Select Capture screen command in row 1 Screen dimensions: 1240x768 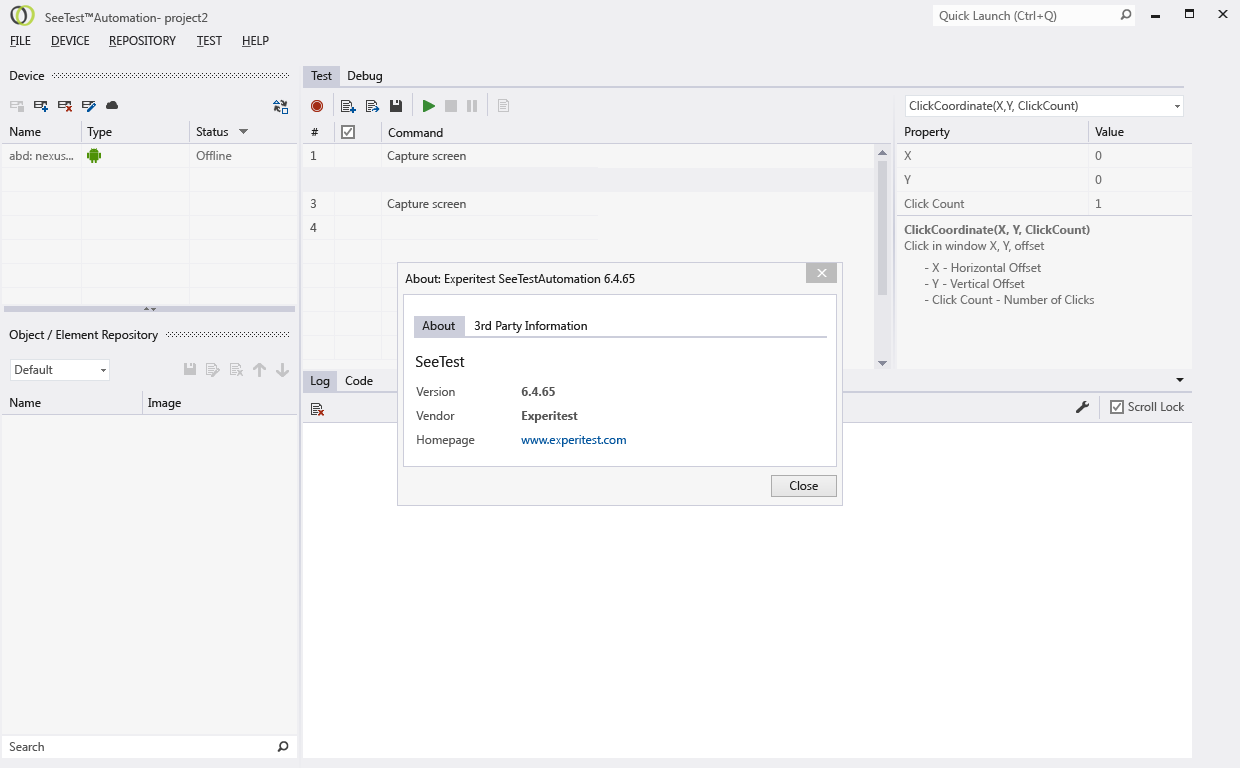pos(427,156)
